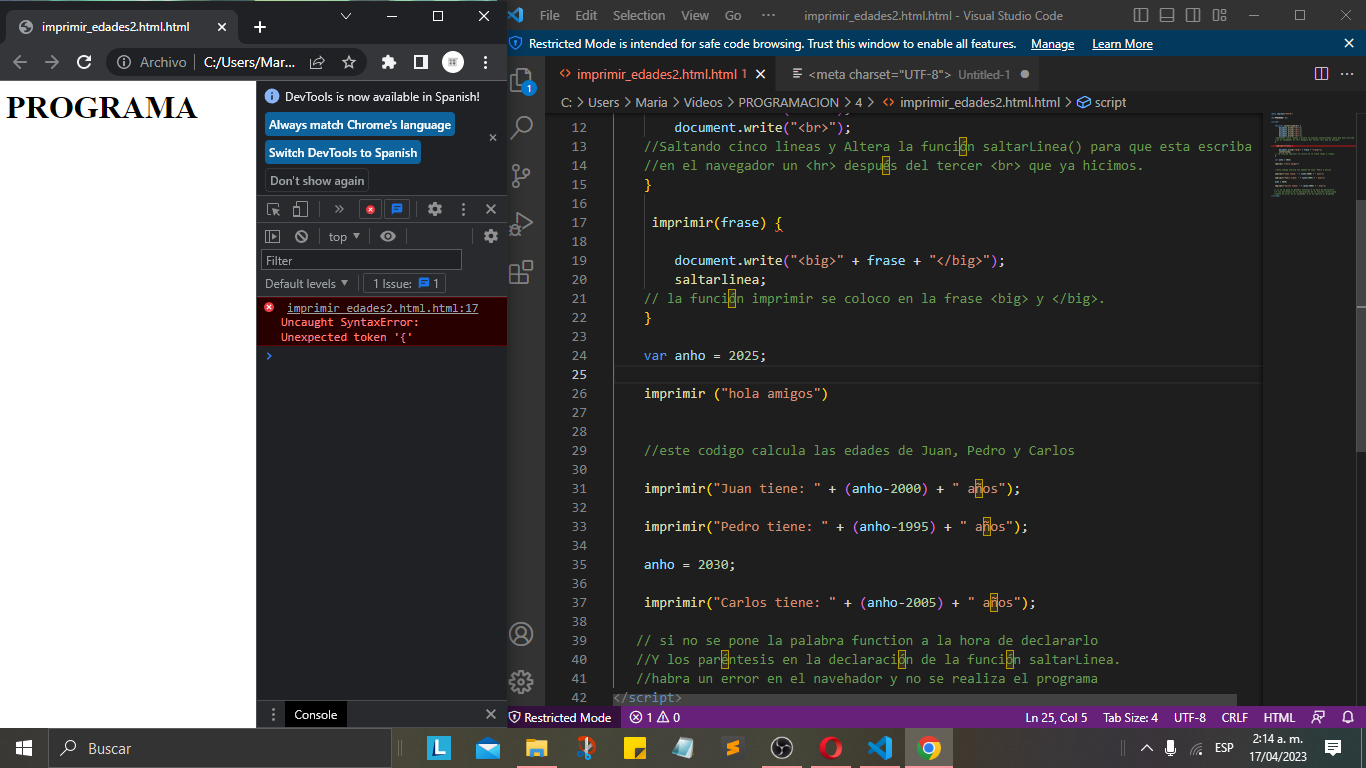The height and width of the screenshot is (768, 1366).
Task: Open the Chrome extensions puzzle icon
Action: 389,62
